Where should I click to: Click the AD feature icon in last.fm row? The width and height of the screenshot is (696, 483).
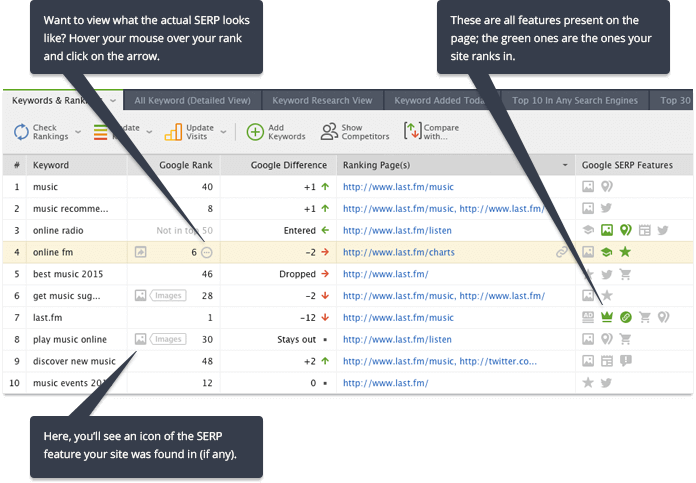pyautogui.click(x=588, y=317)
